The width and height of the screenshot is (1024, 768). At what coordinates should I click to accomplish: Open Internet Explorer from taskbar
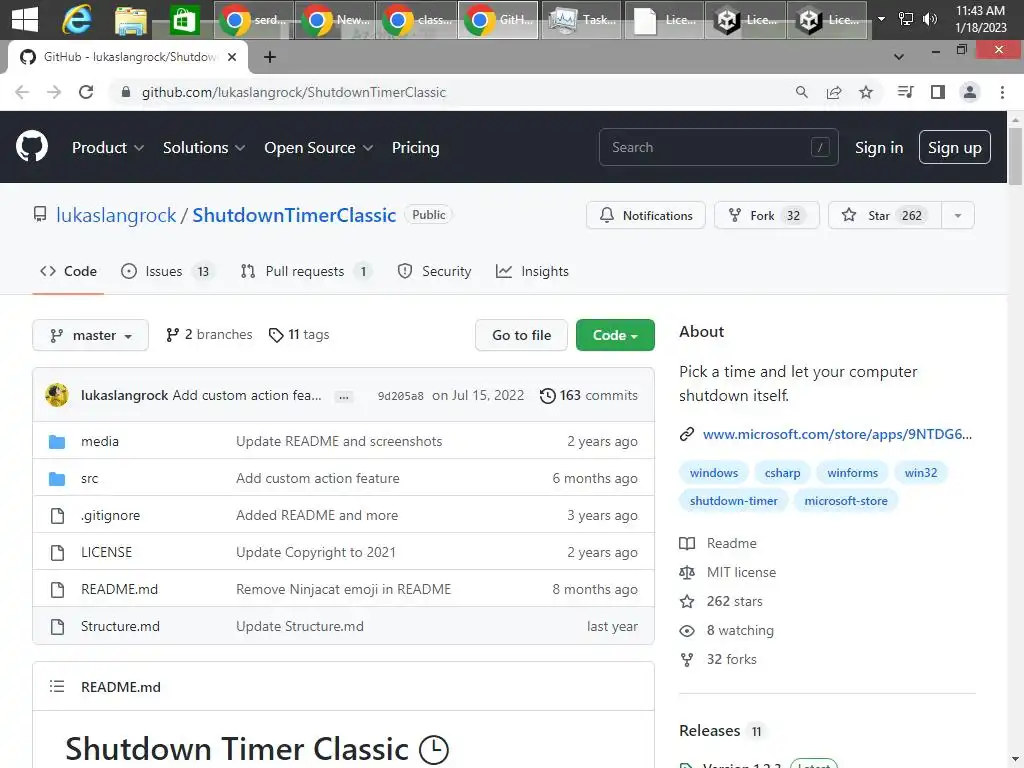tap(77, 20)
